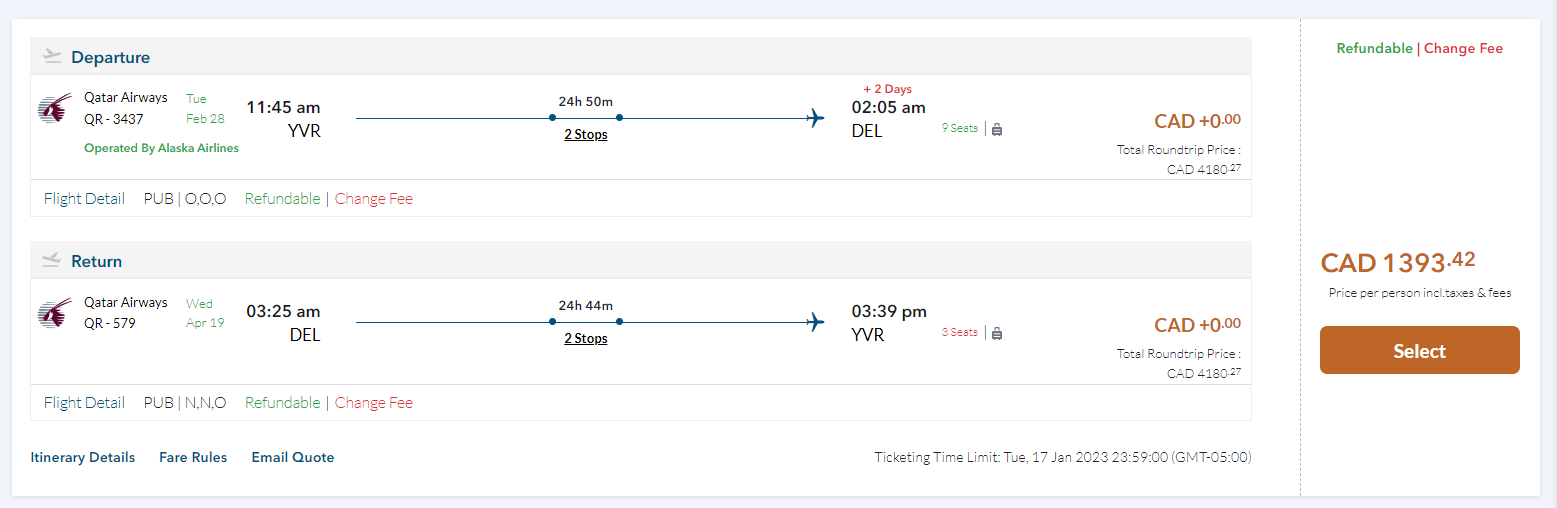Click airplane icon on departure route line
Screen dimensions: 1557x508
pyautogui.click(x=816, y=118)
